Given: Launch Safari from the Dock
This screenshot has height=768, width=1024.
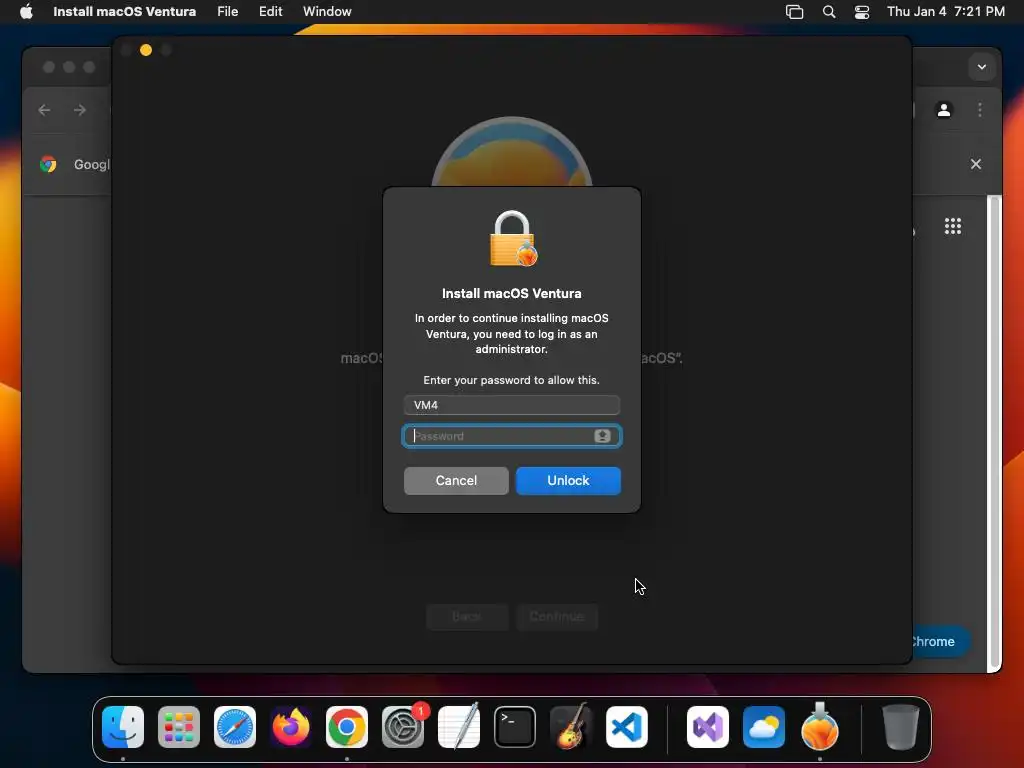Looking at the screenshot, I should 235,726.
